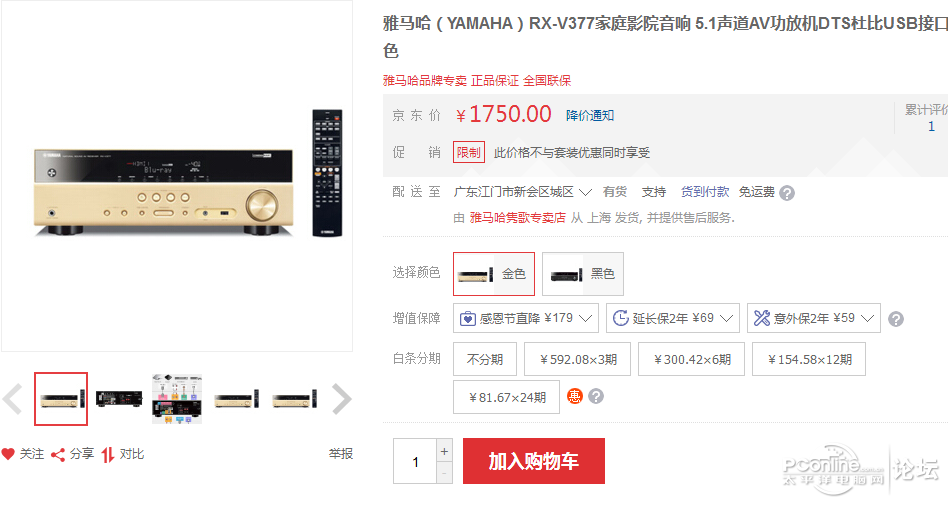Expand 感恩节直降 ¥179 dropdown
The image size is (948, 505).
[526, 318]
